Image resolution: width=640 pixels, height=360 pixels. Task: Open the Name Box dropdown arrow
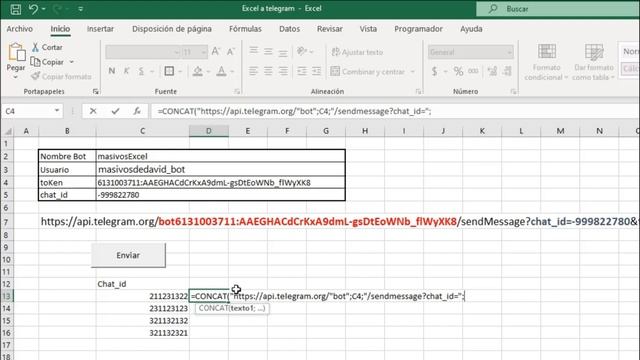(57, 111)
